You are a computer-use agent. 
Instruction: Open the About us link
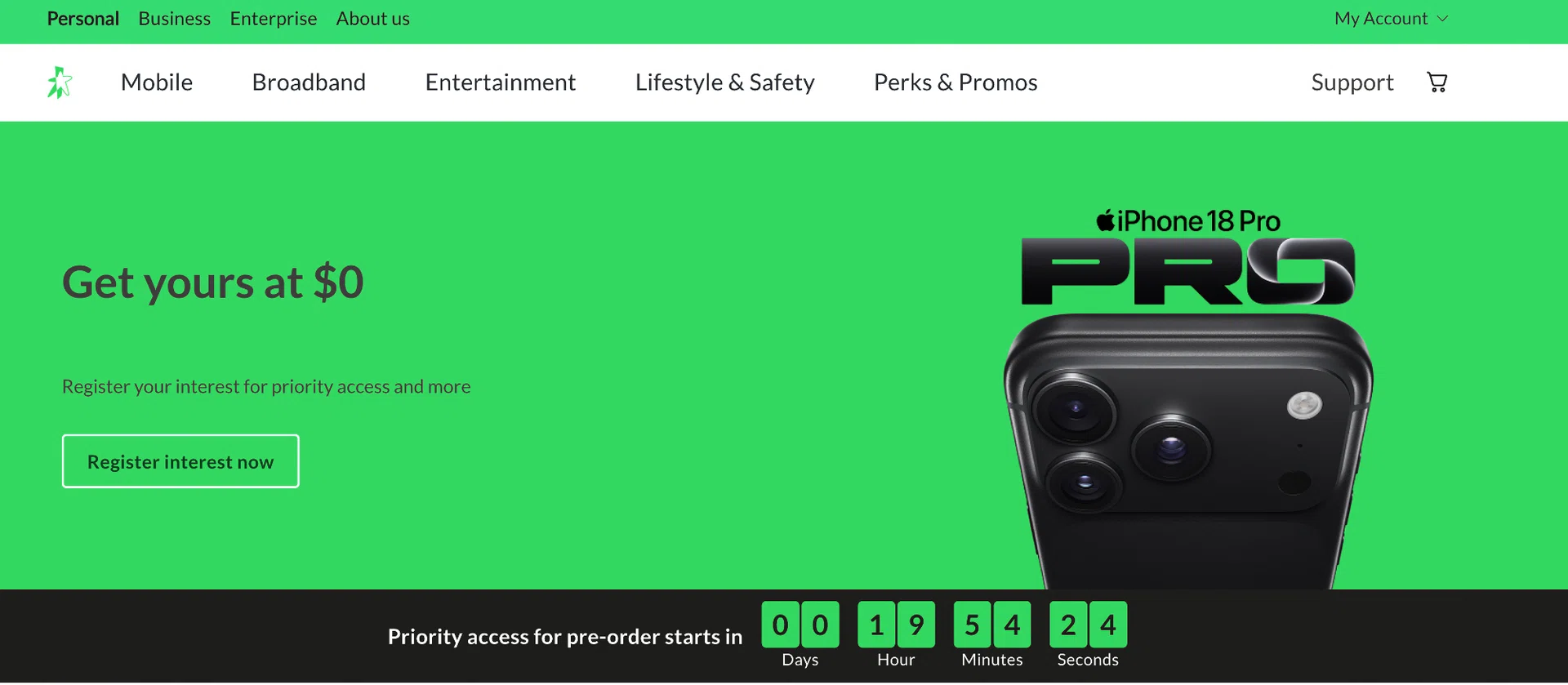point(373,19)
